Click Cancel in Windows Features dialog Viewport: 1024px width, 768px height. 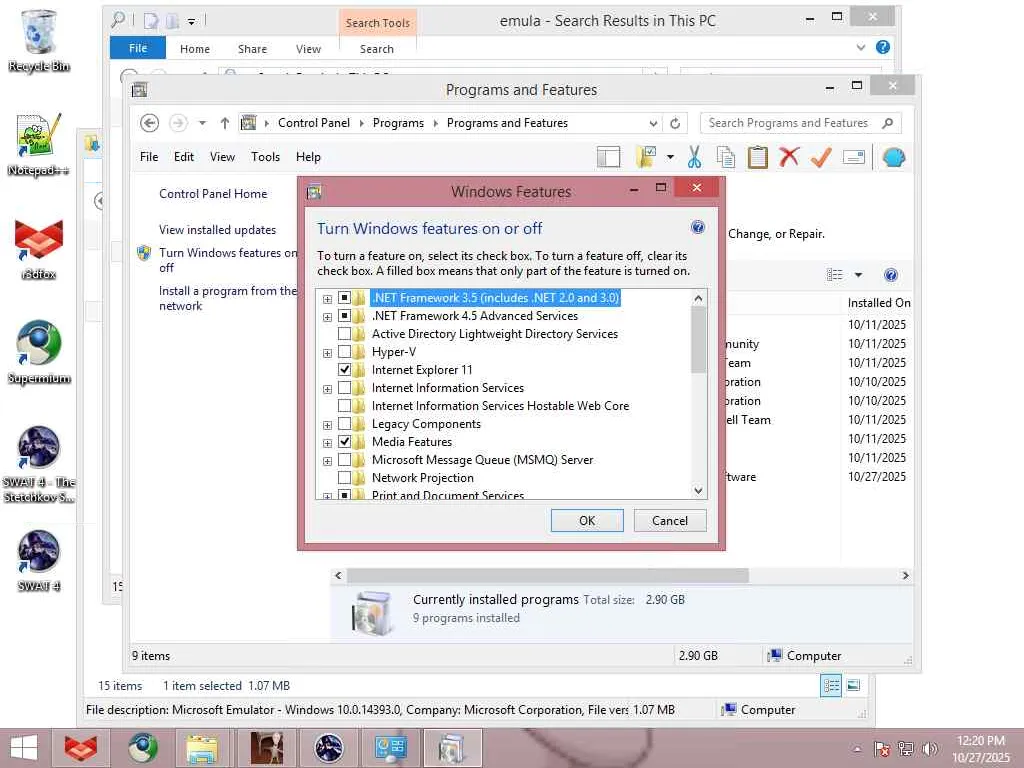coord(669,520)
